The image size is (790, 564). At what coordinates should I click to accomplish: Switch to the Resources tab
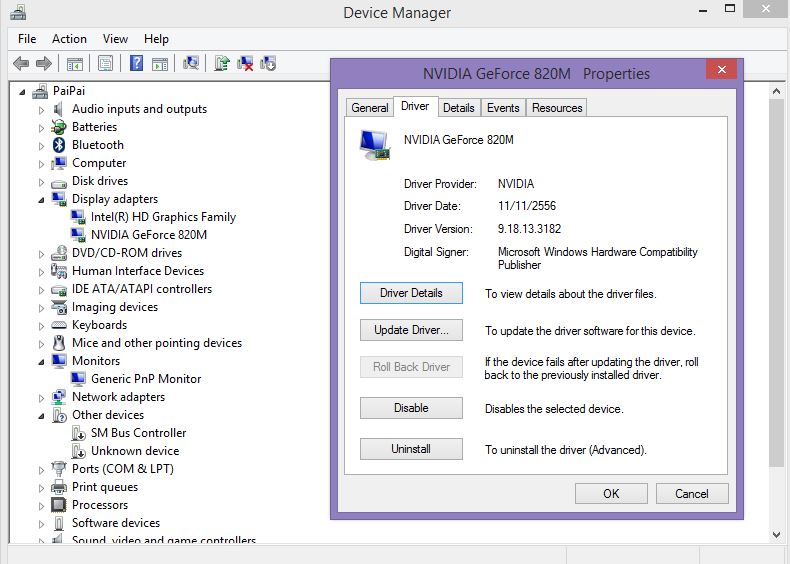coord(557,108)
